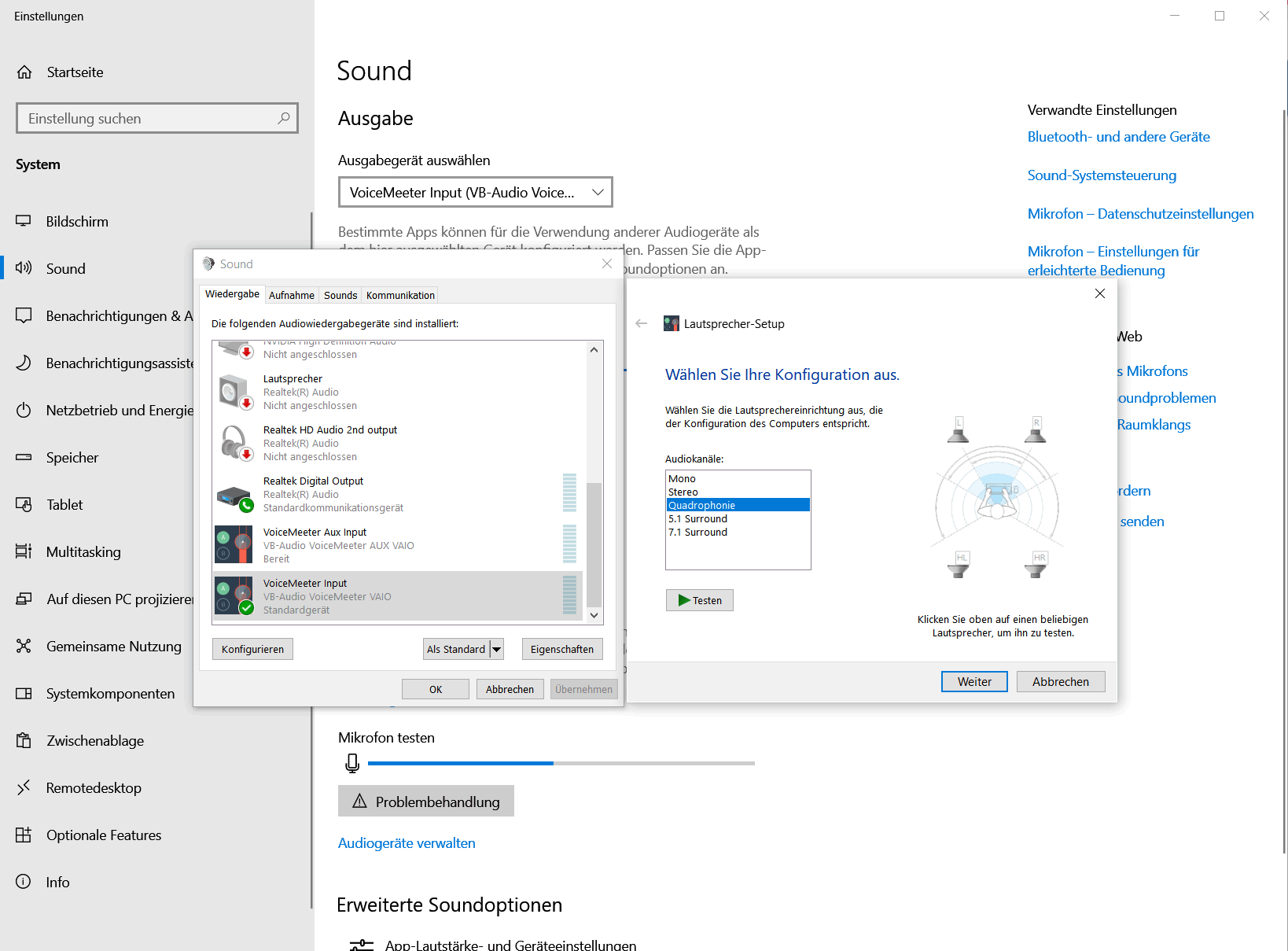Select Mono in Audiokanäle list
1288x951 pixels.
tap(738, 478)
